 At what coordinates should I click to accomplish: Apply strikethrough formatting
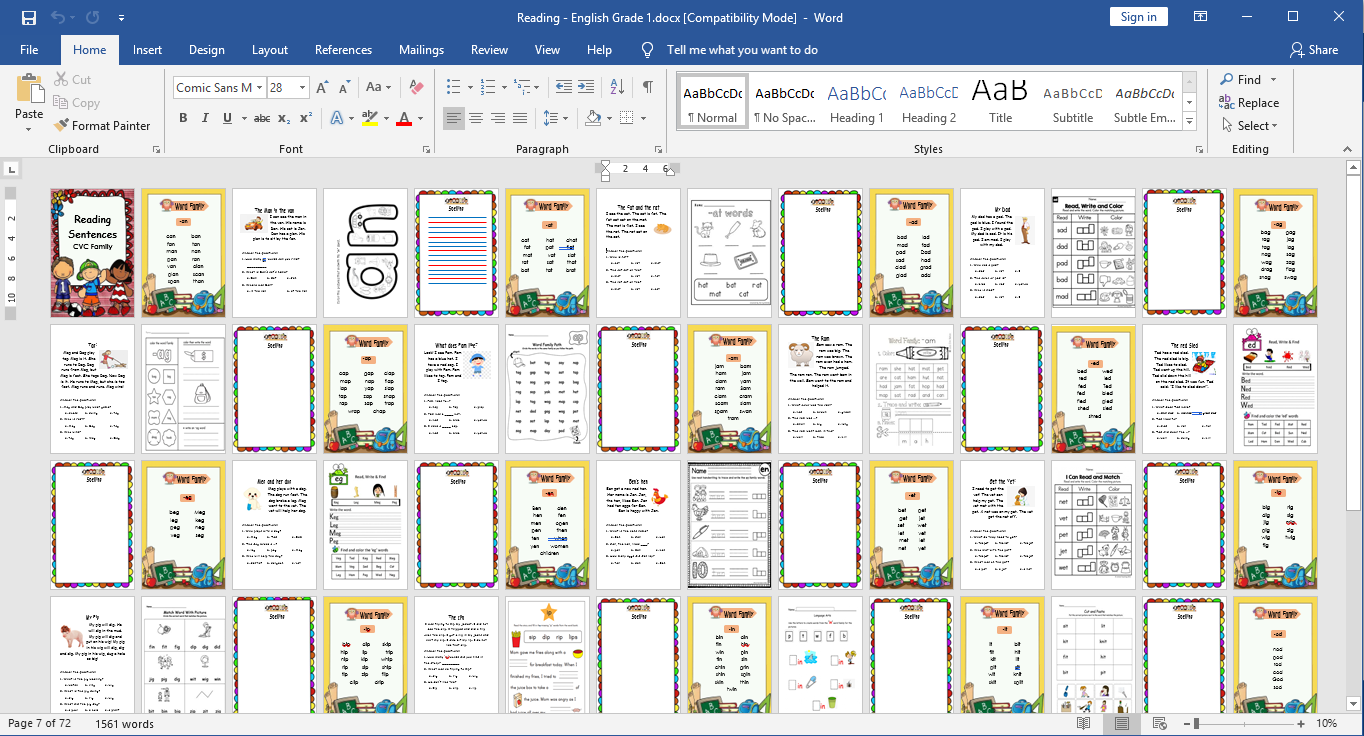point(262,118)
